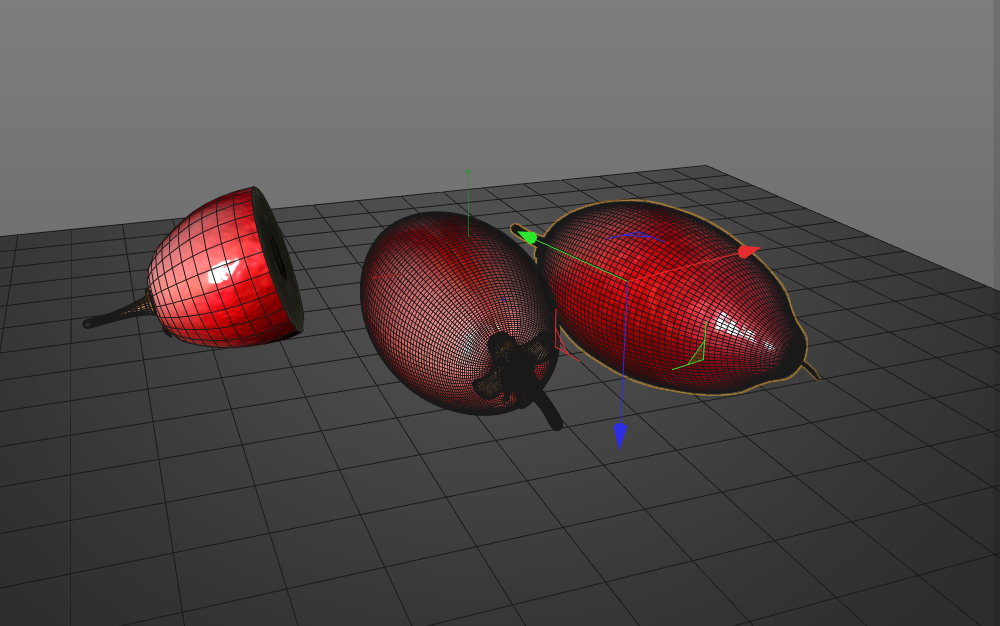Click the red rotation arc on gizmo
Viewport: 1000px width, 626px height.
point(564,338)
